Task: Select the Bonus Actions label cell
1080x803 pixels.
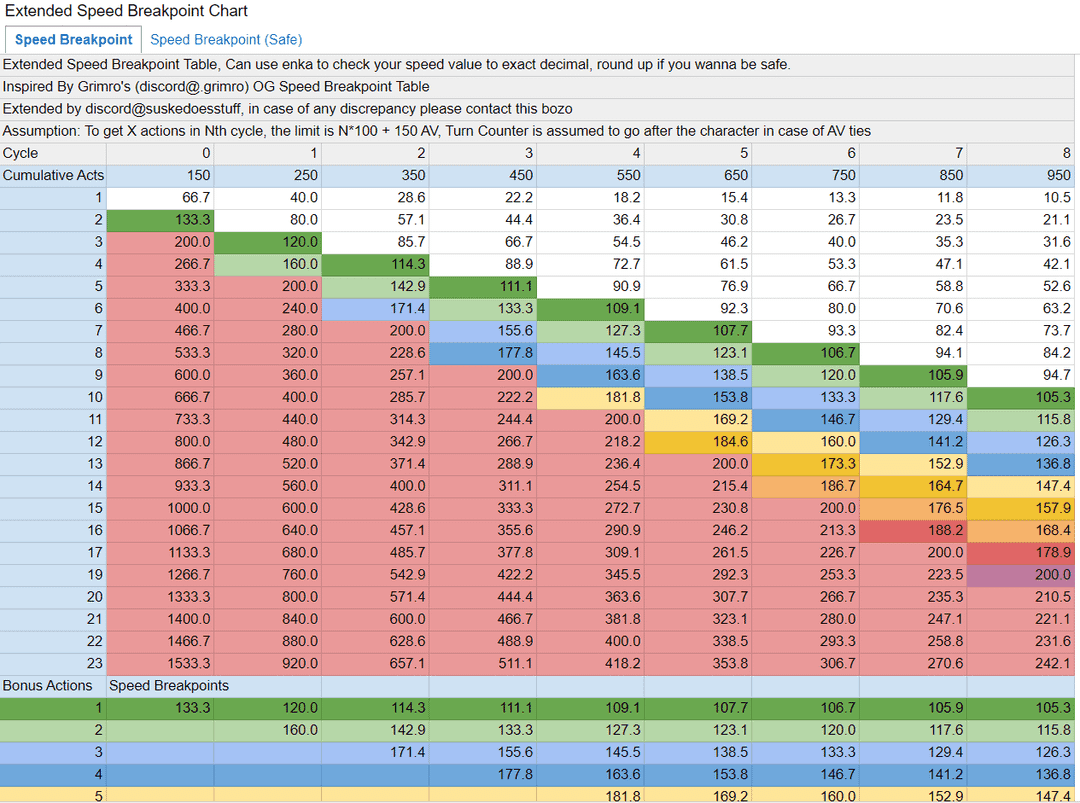Action: (50, 686)
